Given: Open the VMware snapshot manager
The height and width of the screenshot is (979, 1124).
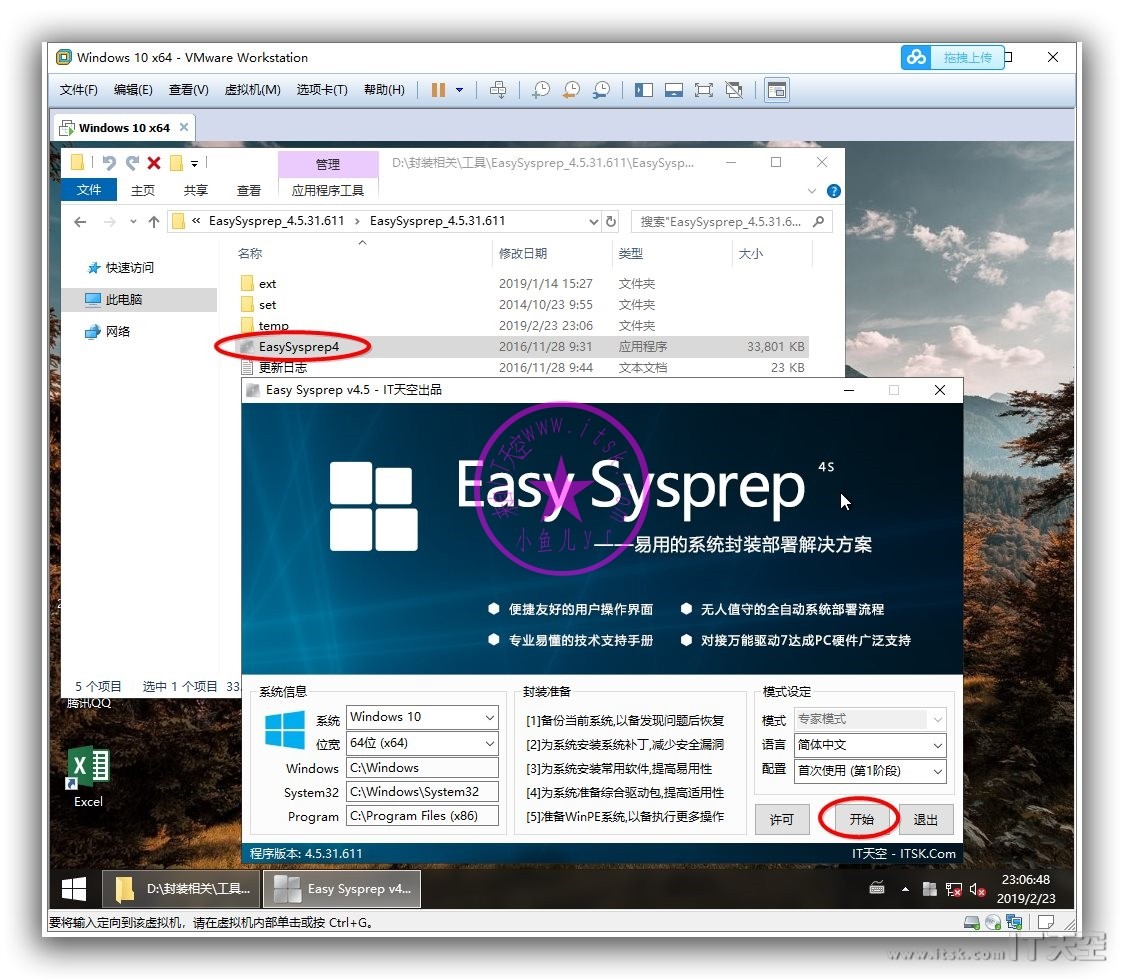Looking at the screenshot, I should 601,90.
